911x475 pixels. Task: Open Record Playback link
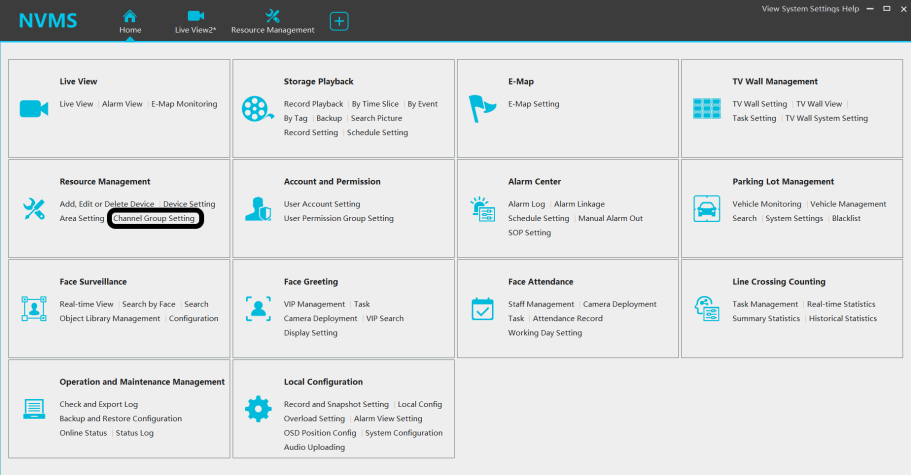pos(313,104)
